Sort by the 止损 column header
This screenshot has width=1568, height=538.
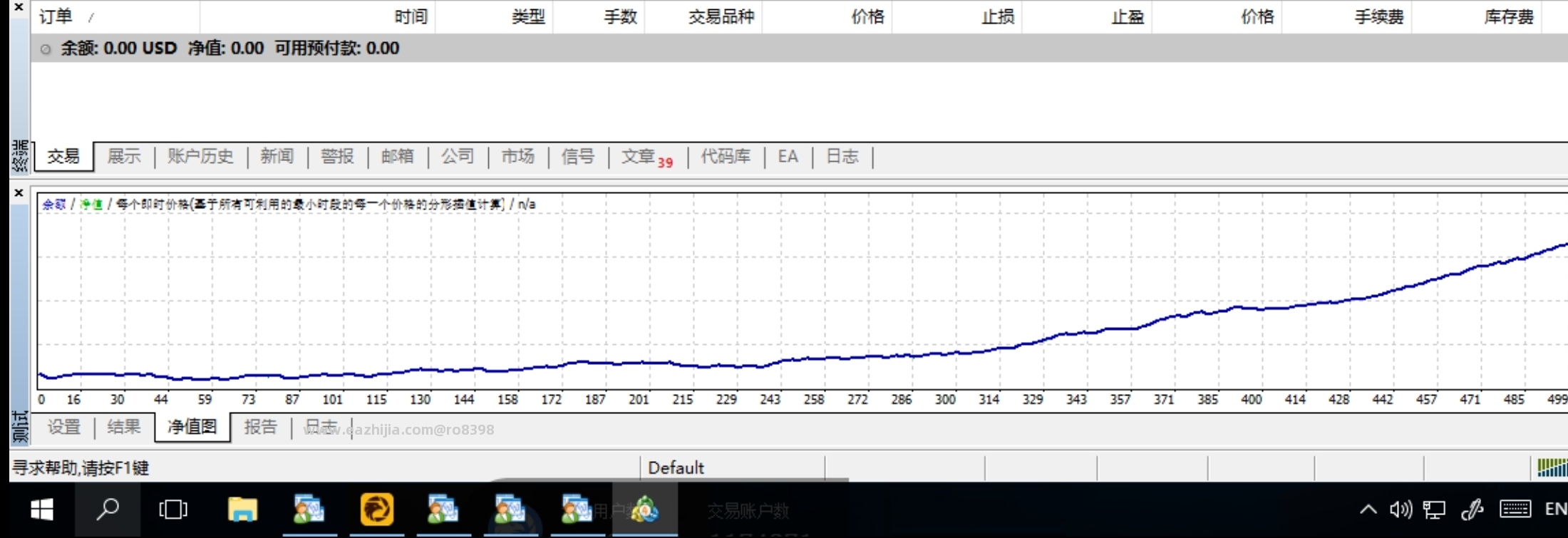click(x=957, y=17)
